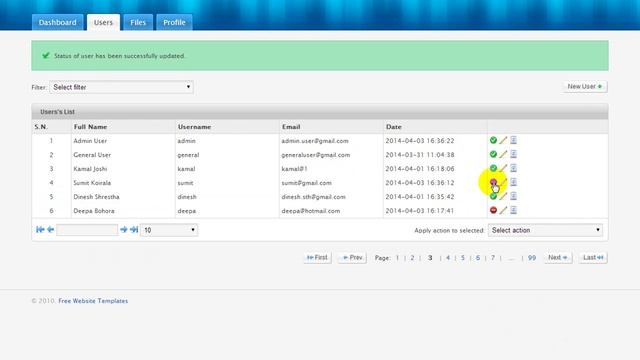Screen dimensions: 640x360
Task: Open the Select action dropdown
Action: (x=545, y=230)
